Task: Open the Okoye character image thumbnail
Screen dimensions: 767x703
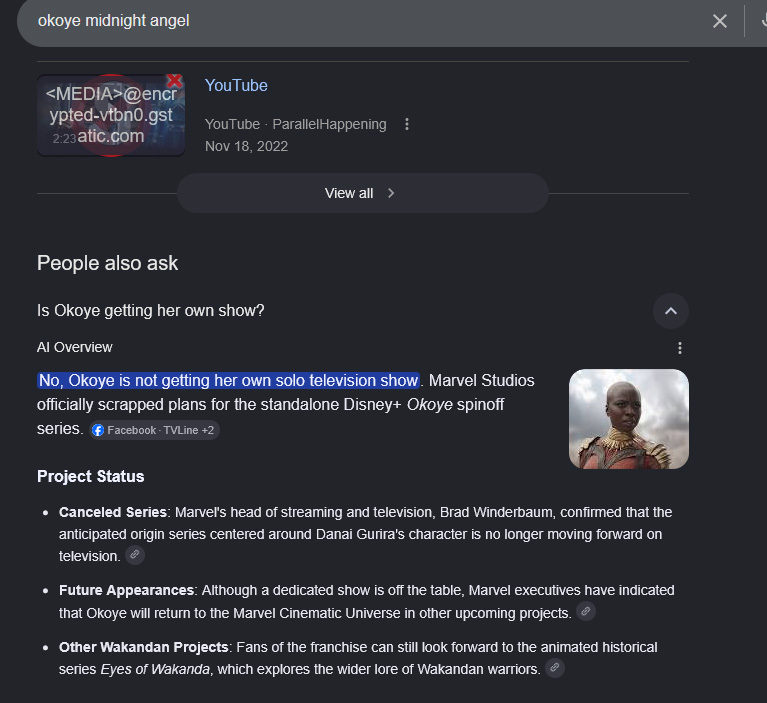Action: tap(629, 419)
